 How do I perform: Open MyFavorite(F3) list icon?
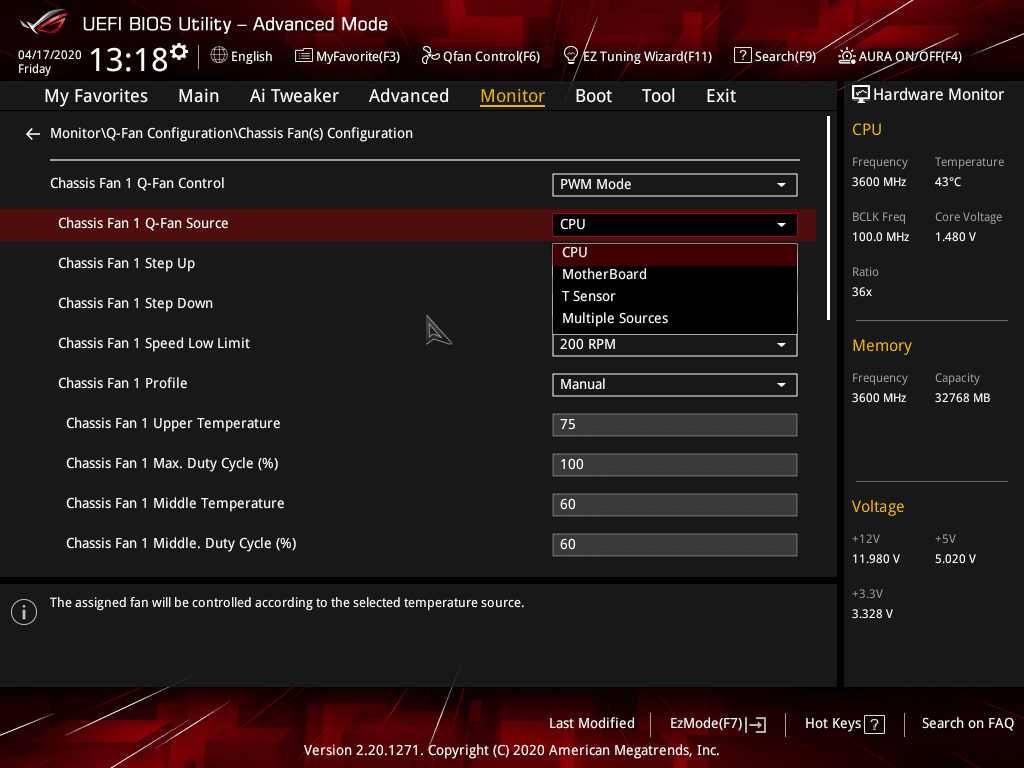[304, 56]
